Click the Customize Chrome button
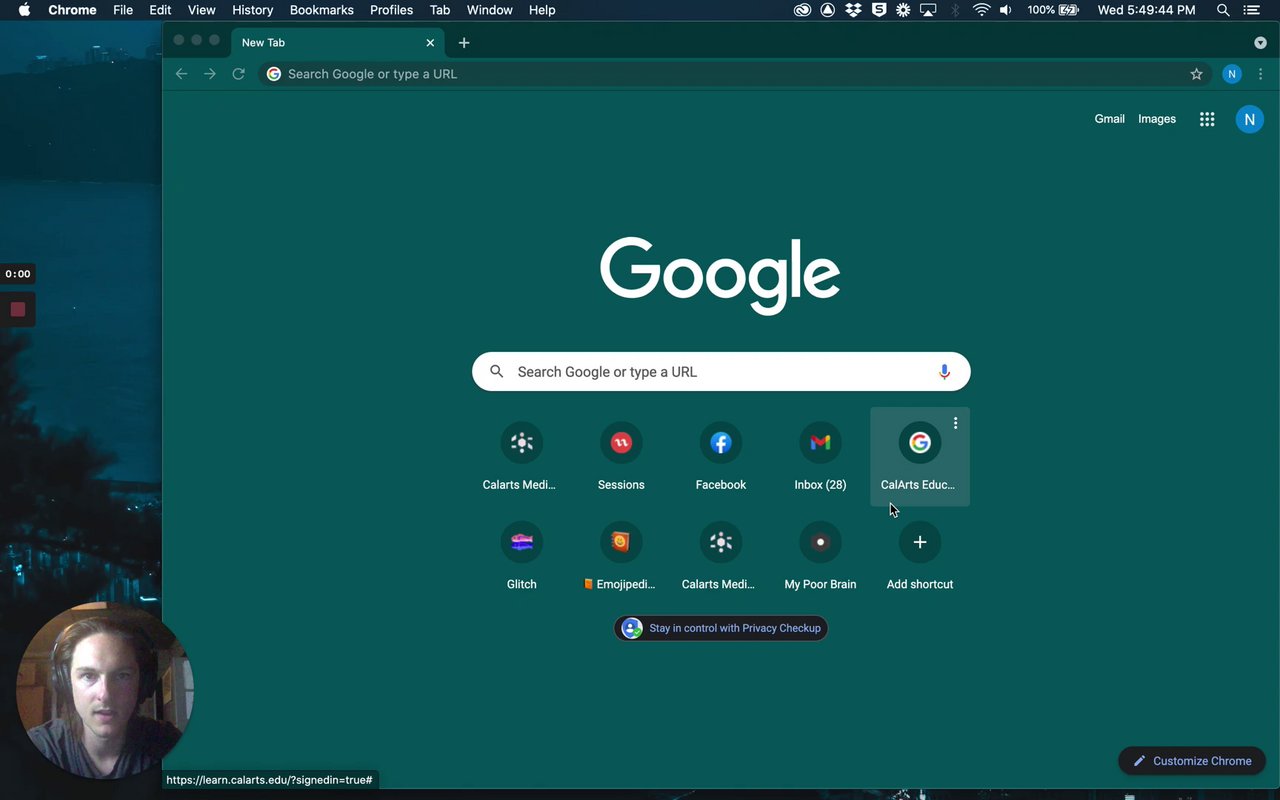Image resolution: width=1280 pixels, height=800 pixels. tap(1192, 761)
